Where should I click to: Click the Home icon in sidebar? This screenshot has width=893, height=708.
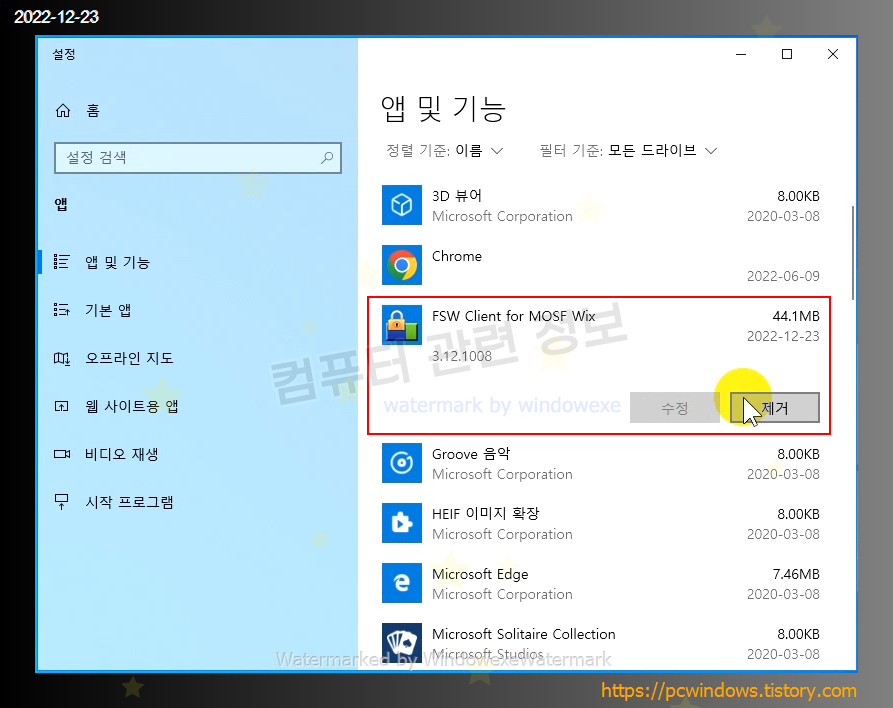[x=63, y=111]
